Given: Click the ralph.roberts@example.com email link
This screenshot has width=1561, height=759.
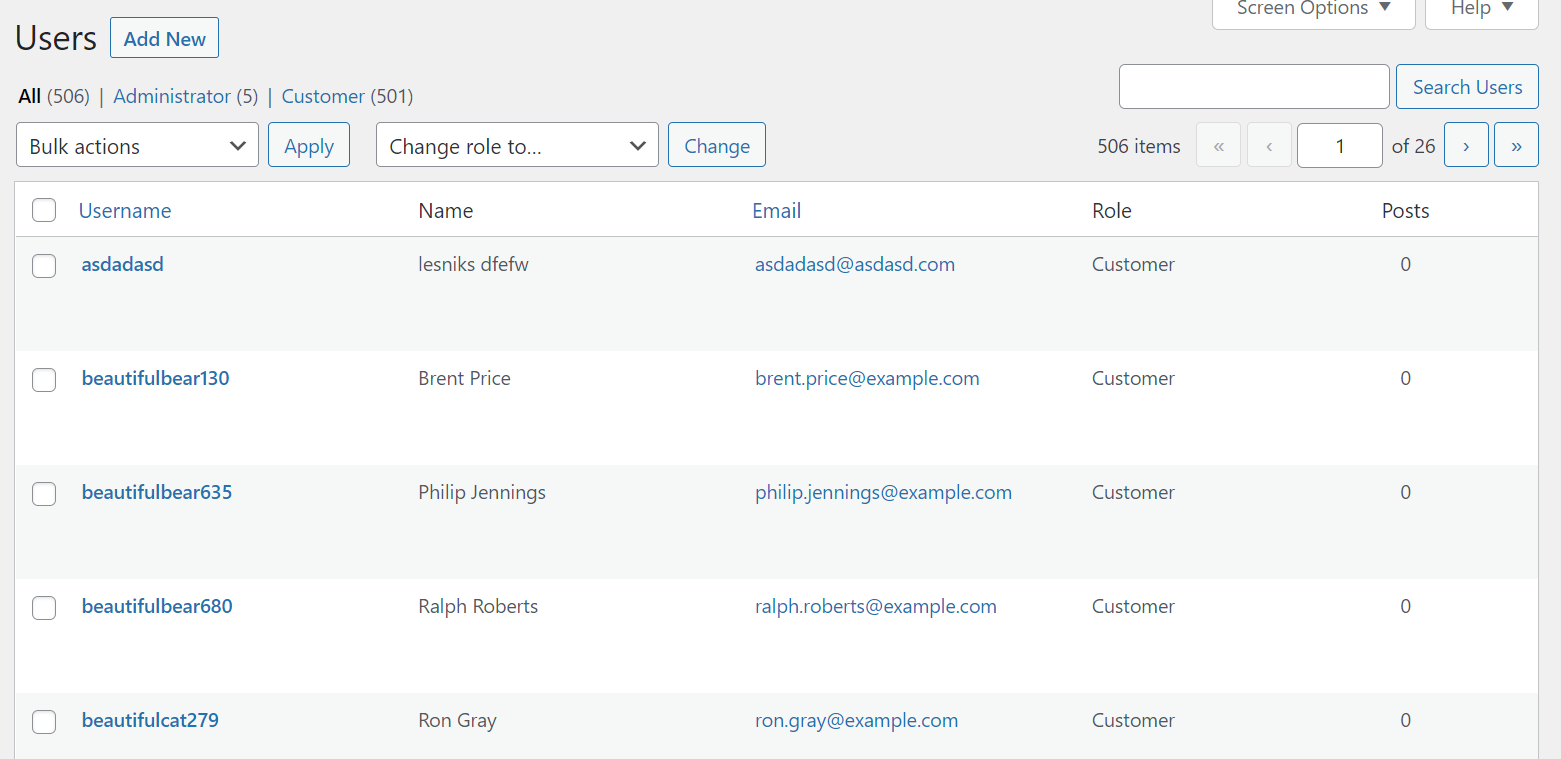Looking at the screenshot, I should pyautogui.click(x=876, y=607).
